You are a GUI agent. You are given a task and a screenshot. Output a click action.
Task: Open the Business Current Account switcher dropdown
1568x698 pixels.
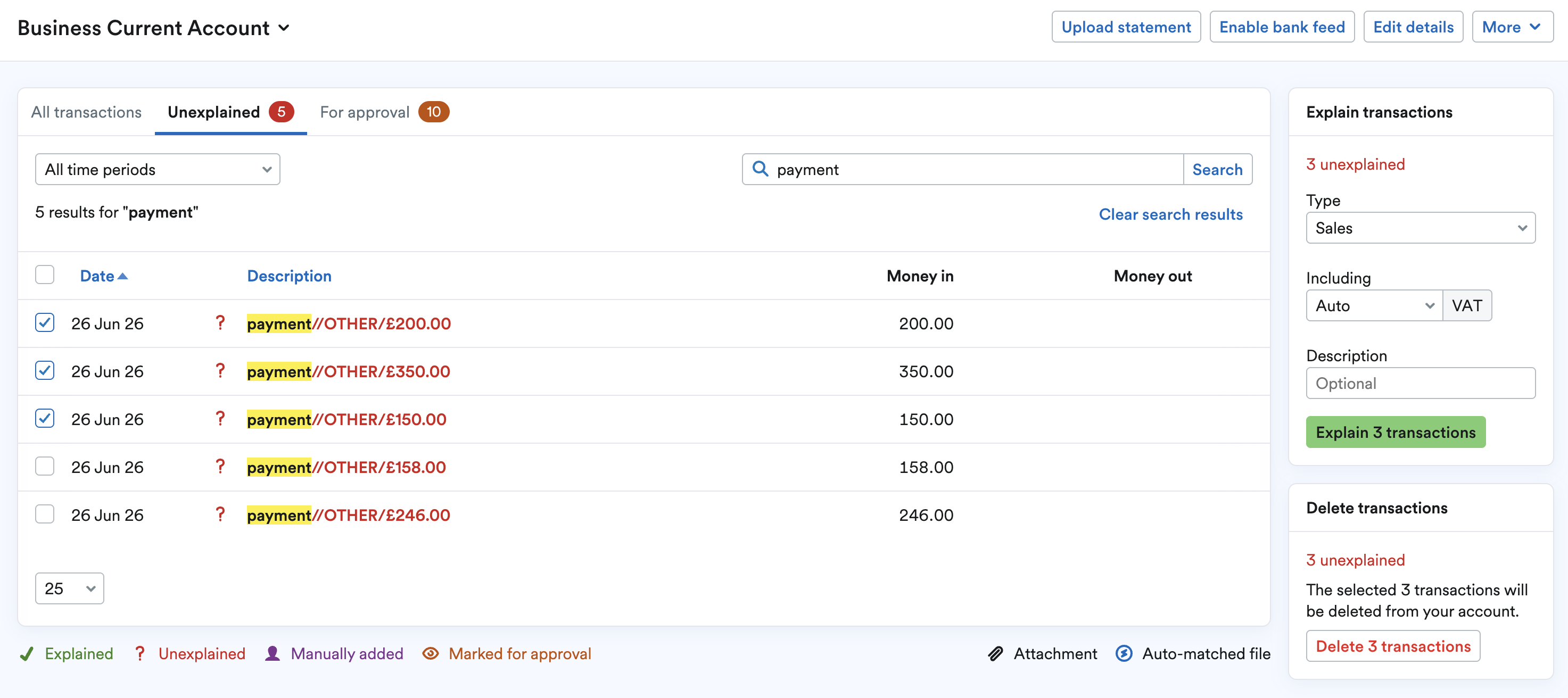tap(153, 28)
